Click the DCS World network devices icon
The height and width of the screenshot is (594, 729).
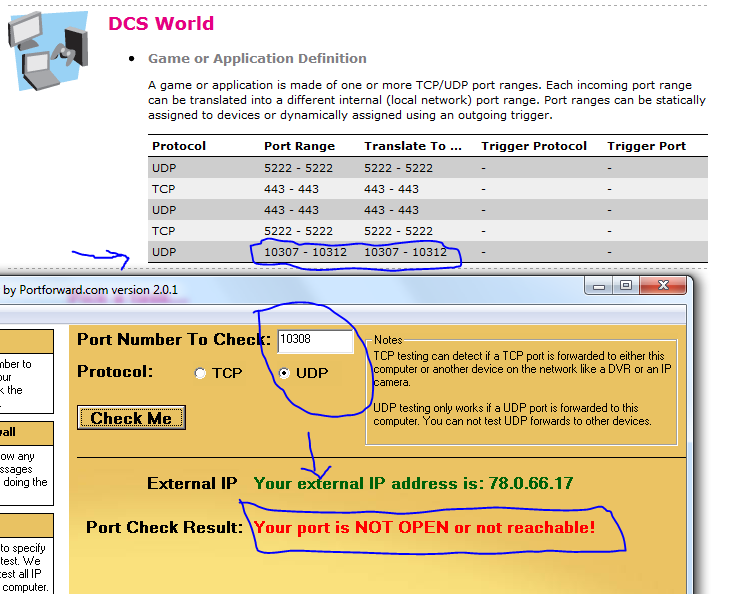48,51
